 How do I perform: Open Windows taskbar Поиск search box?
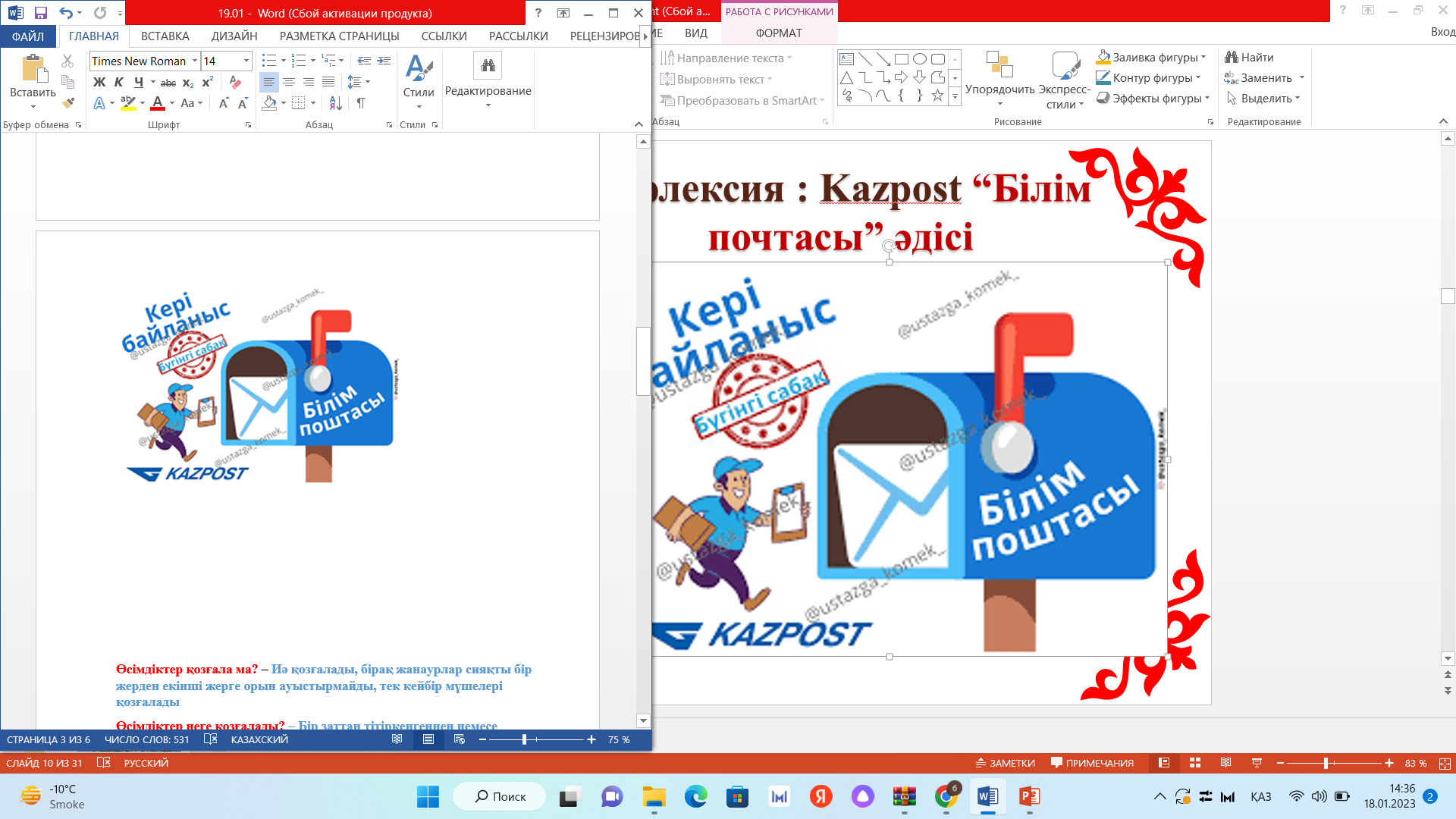pyautogui.click(x=500, y=796)
